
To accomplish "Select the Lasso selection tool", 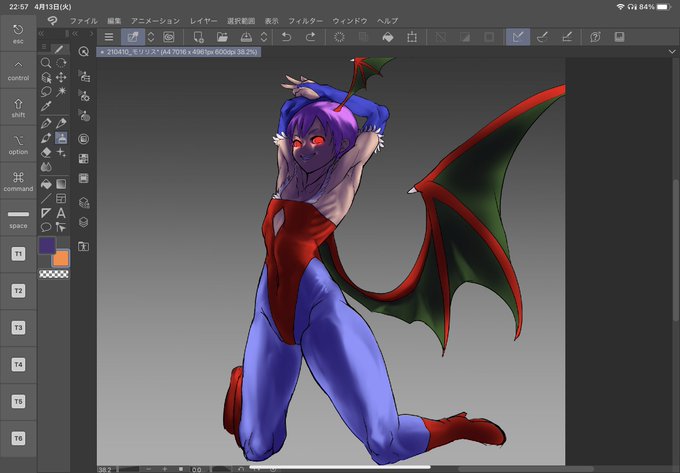I will tap(46, 91).
